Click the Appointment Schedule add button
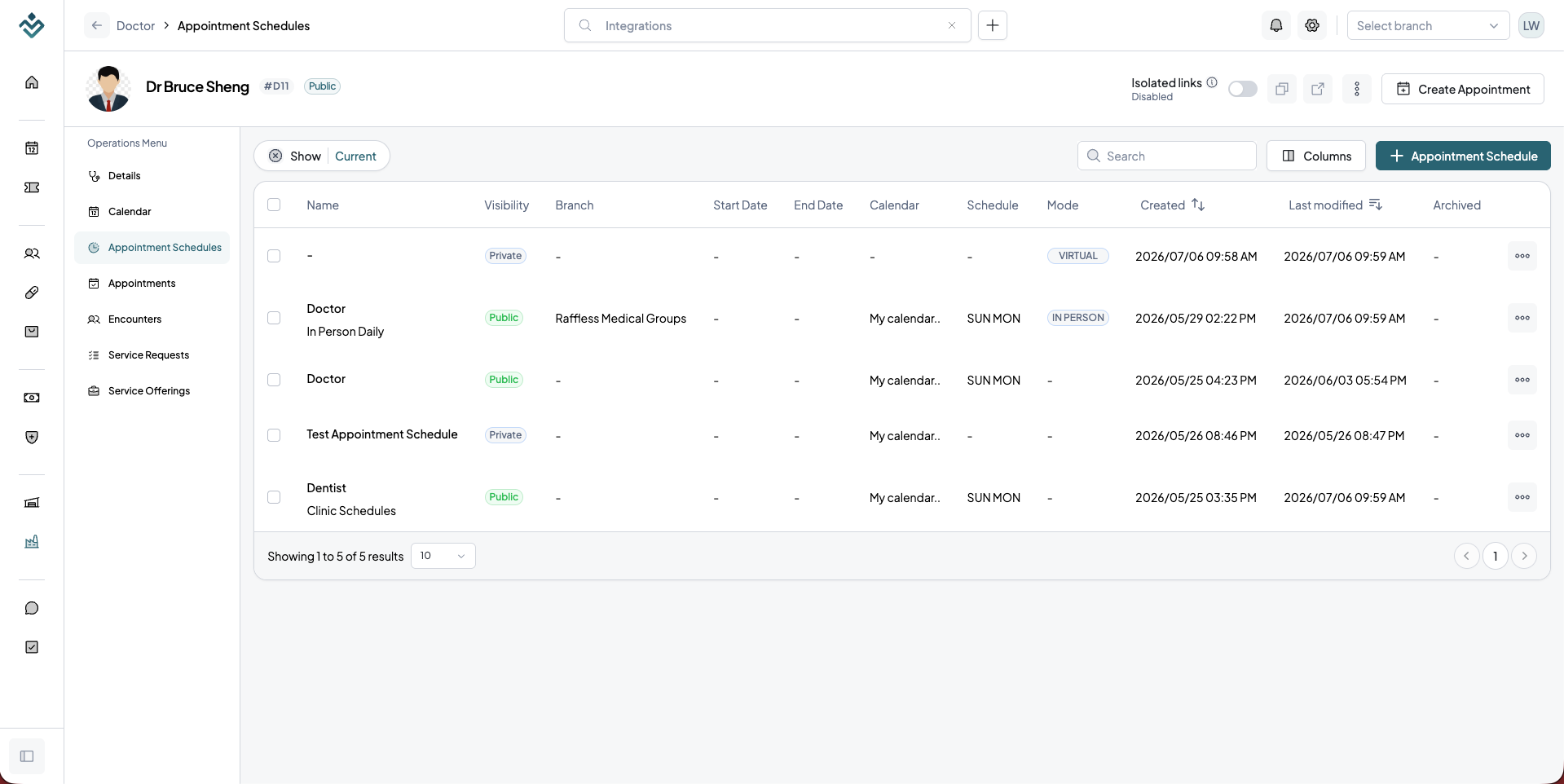The height and width of the screenshot is (784, 1564). (1463, 156)
